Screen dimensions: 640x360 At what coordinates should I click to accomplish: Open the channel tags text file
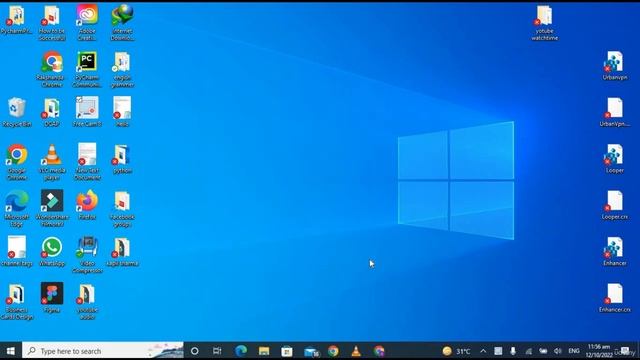click(17, 251)
